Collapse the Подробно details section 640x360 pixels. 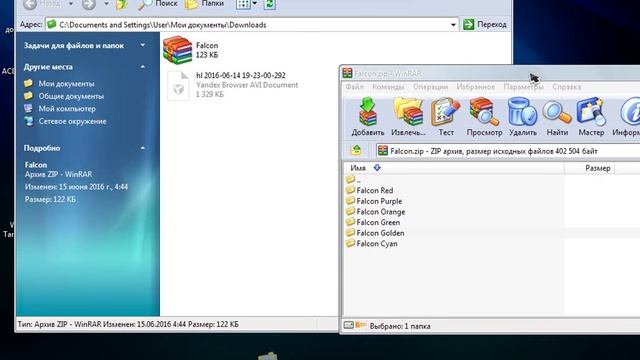click(x=142, y=148)
